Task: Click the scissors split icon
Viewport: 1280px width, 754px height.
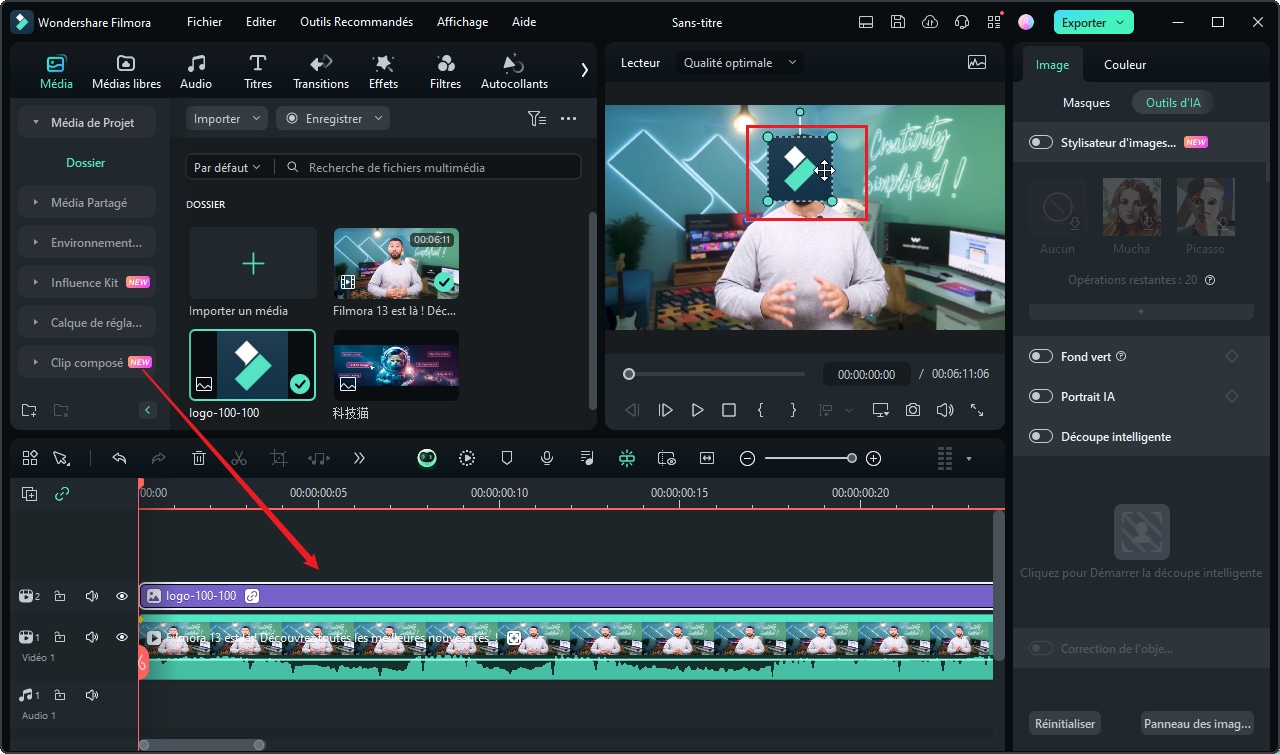Action: click(x=239, y=458)
